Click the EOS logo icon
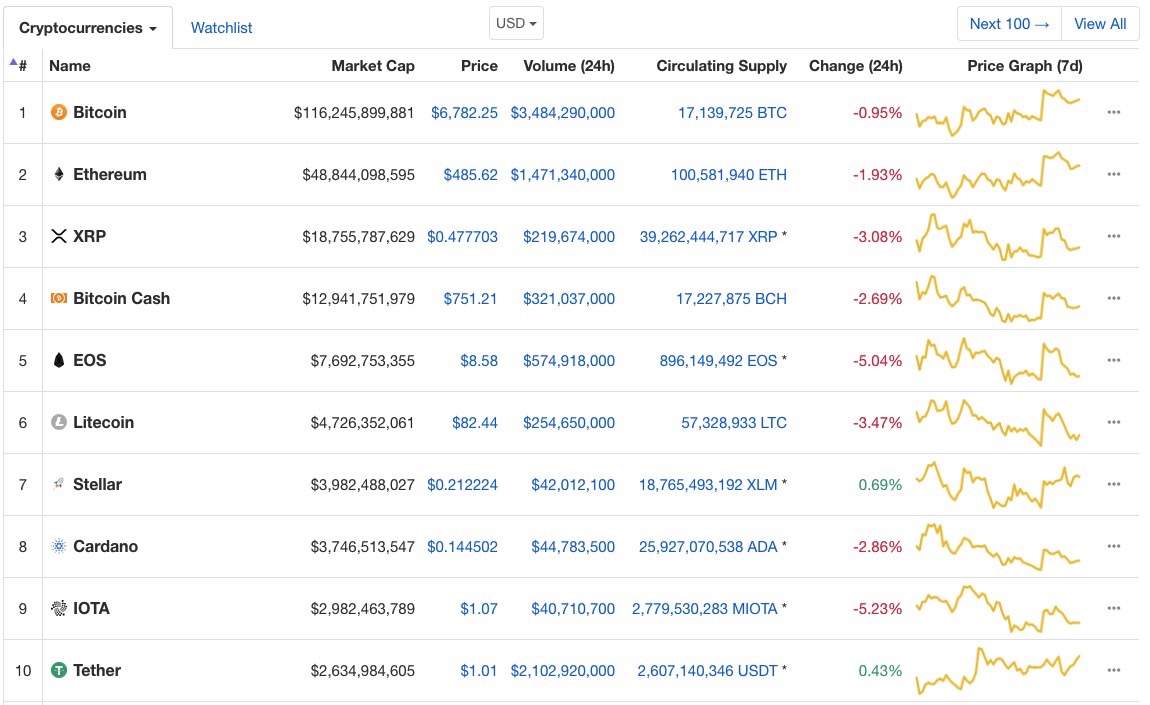Viewport: 1150px width, 705px height. [x=59, y=360]
